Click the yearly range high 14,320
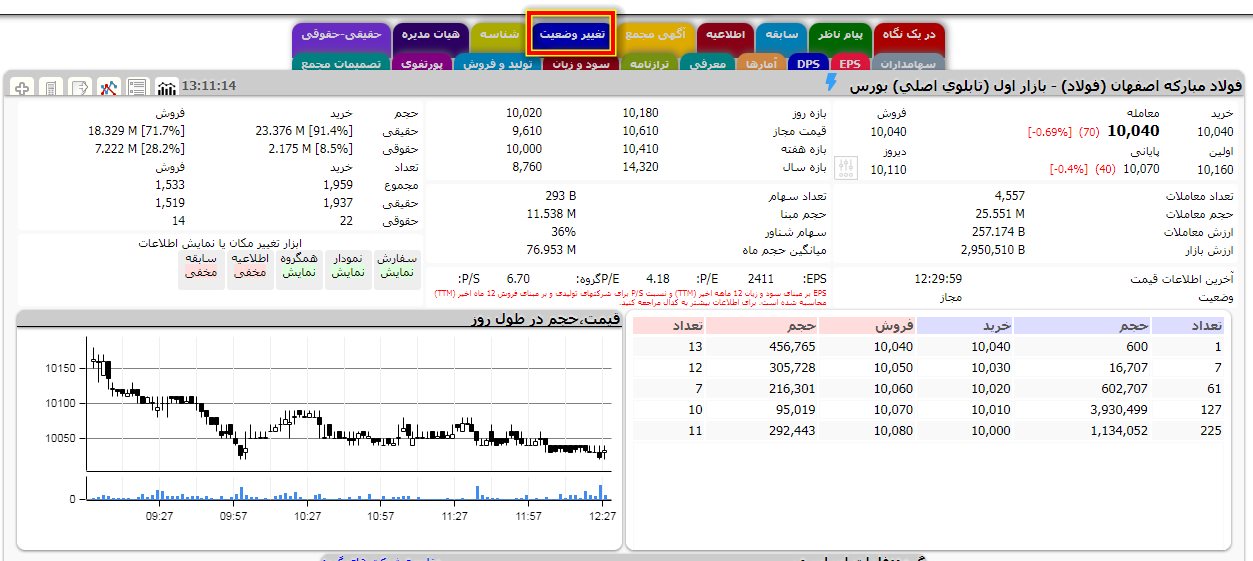 (x=640, y=167)
